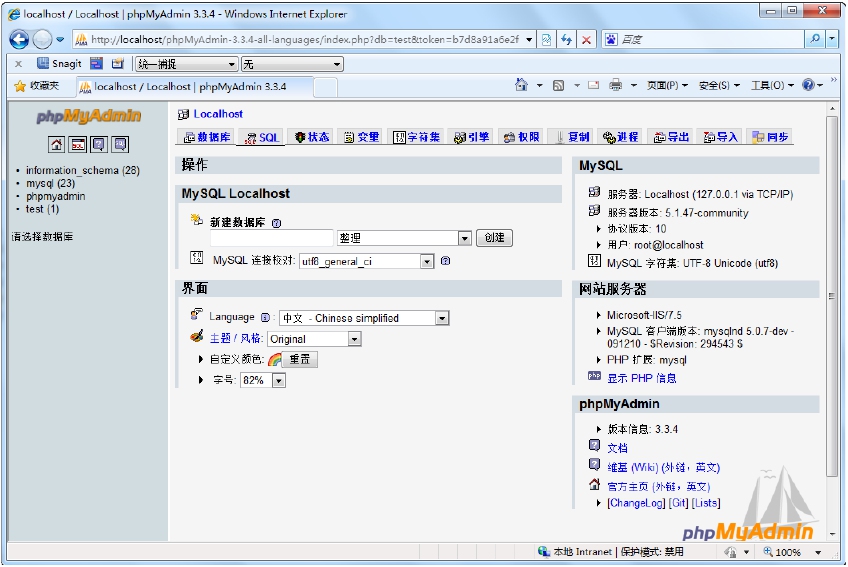This screenshot has height=567, width=848.
Task: Click the Print icon in command bar
Action: click(615, 85)
